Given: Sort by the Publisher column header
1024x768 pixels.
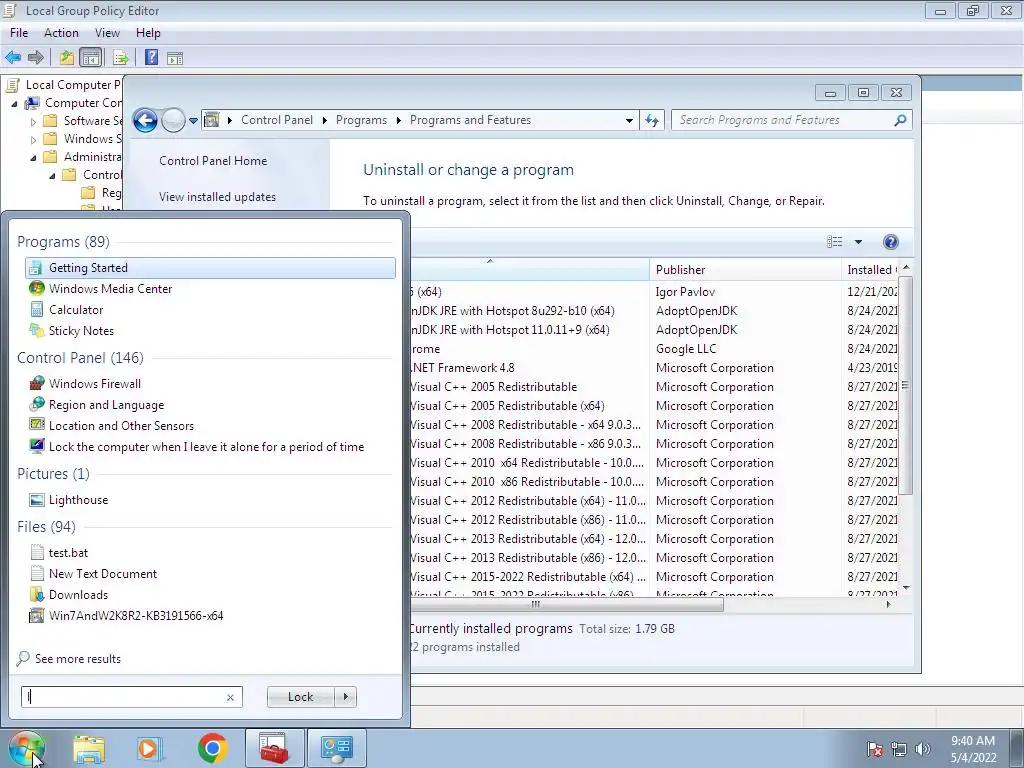Looking at the screenshot, I should tap(744, 270).
